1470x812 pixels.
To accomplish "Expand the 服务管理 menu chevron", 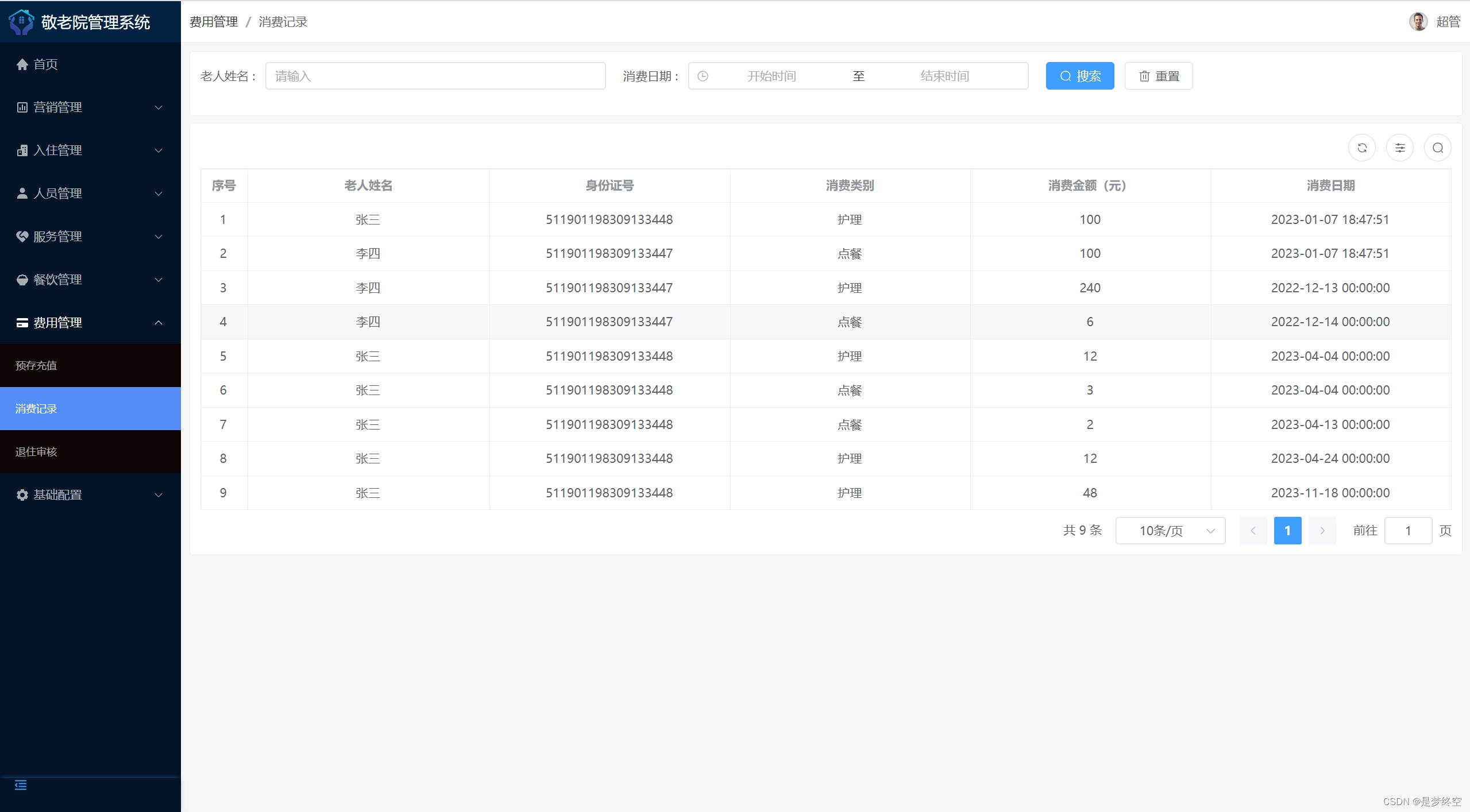I will click(159, 237).
